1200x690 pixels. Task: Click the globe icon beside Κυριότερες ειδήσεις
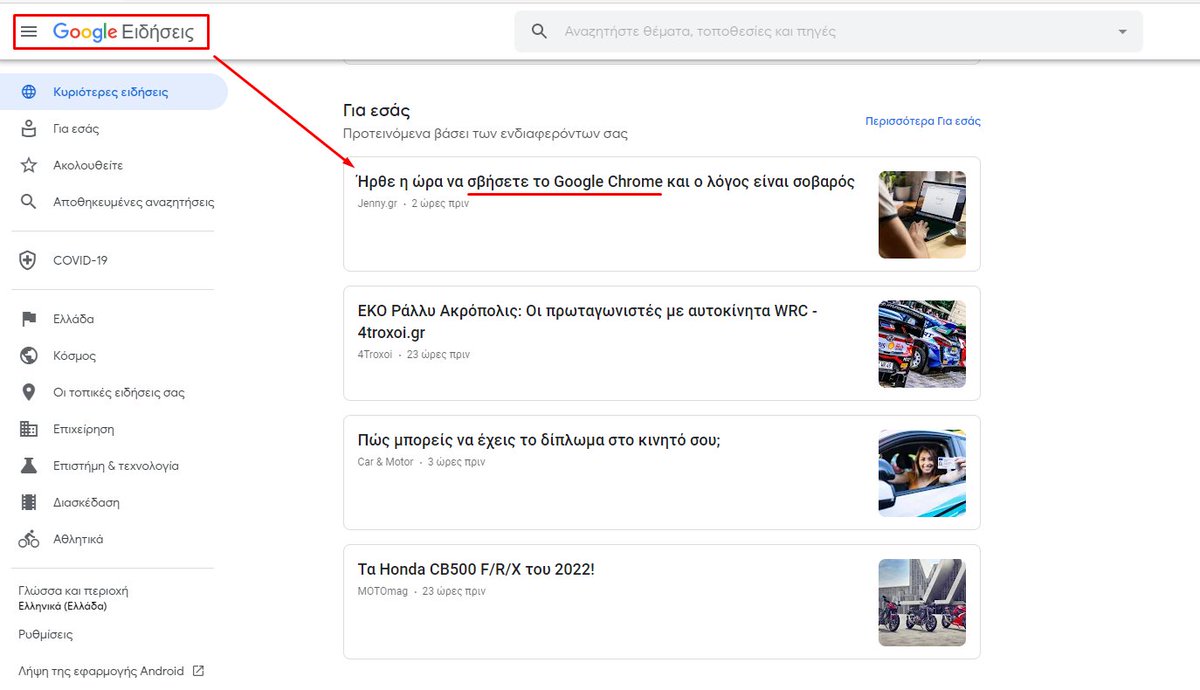[x=29, y=92]
